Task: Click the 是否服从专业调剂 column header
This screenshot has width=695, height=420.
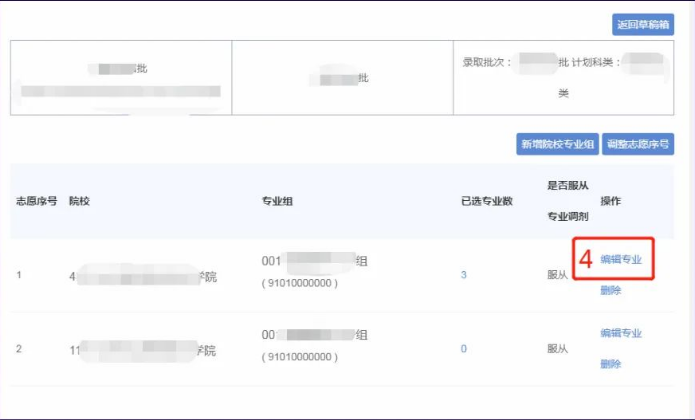Action: pyautogui.click(x=567, y=201)
